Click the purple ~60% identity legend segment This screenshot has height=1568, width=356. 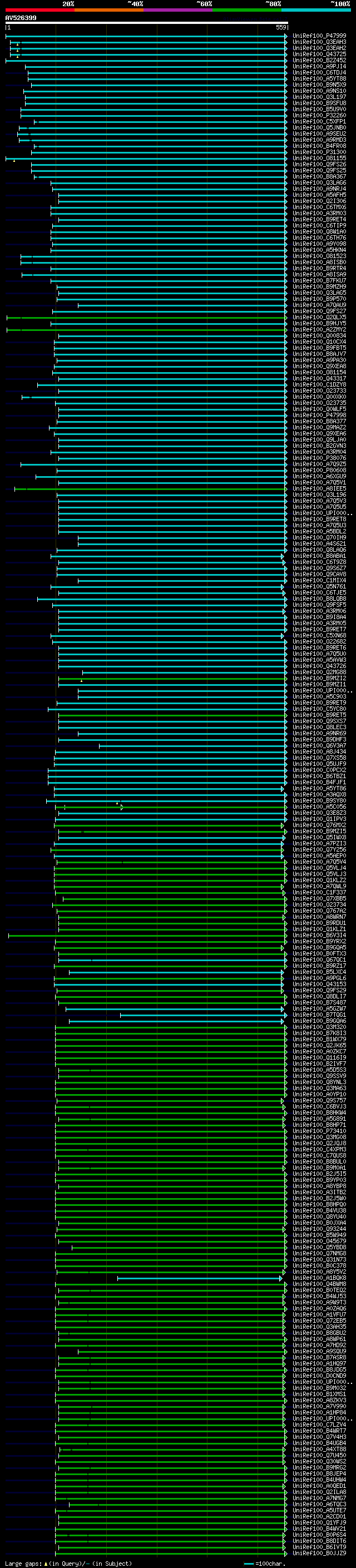pos(177,10)
